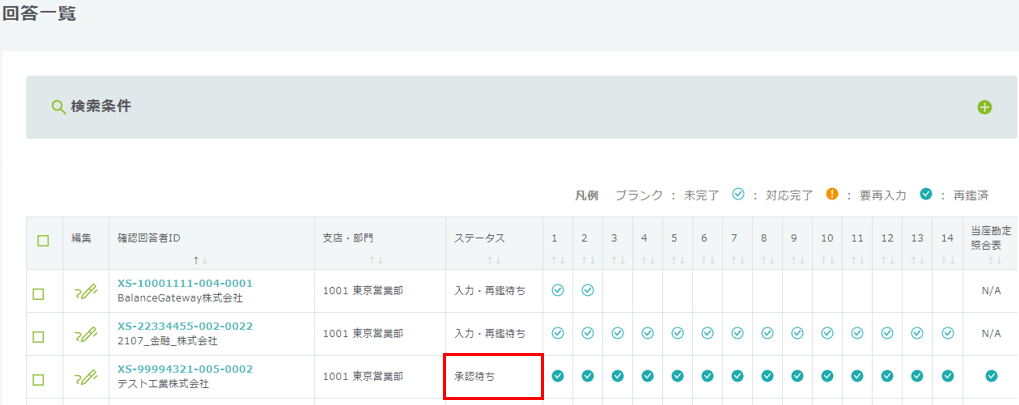Sort table by ステータス column arrows
This screenshot has height=405, width=1019.
[x=480, y=259]
